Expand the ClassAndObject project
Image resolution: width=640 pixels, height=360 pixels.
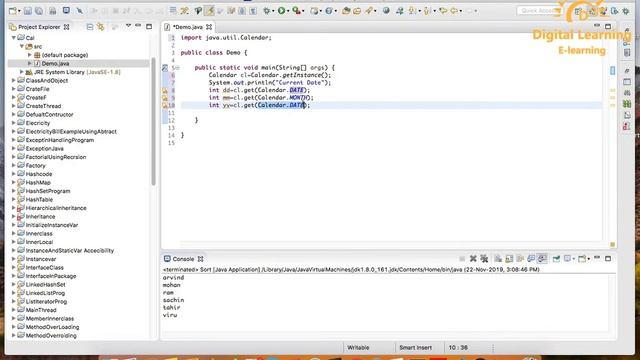[13, 80]
